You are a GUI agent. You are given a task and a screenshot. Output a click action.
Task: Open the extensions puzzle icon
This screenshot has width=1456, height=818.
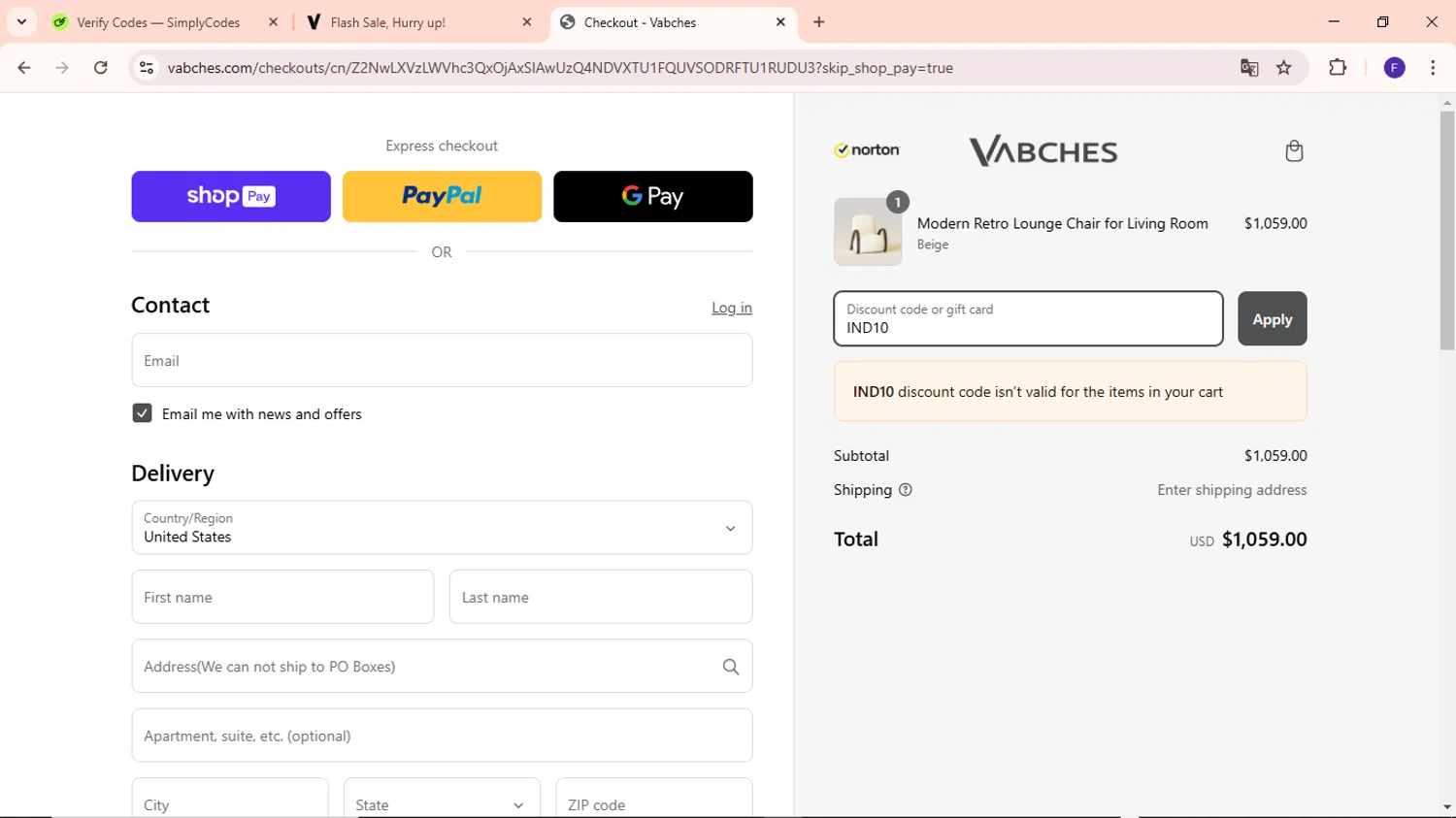pos(1338,68)
